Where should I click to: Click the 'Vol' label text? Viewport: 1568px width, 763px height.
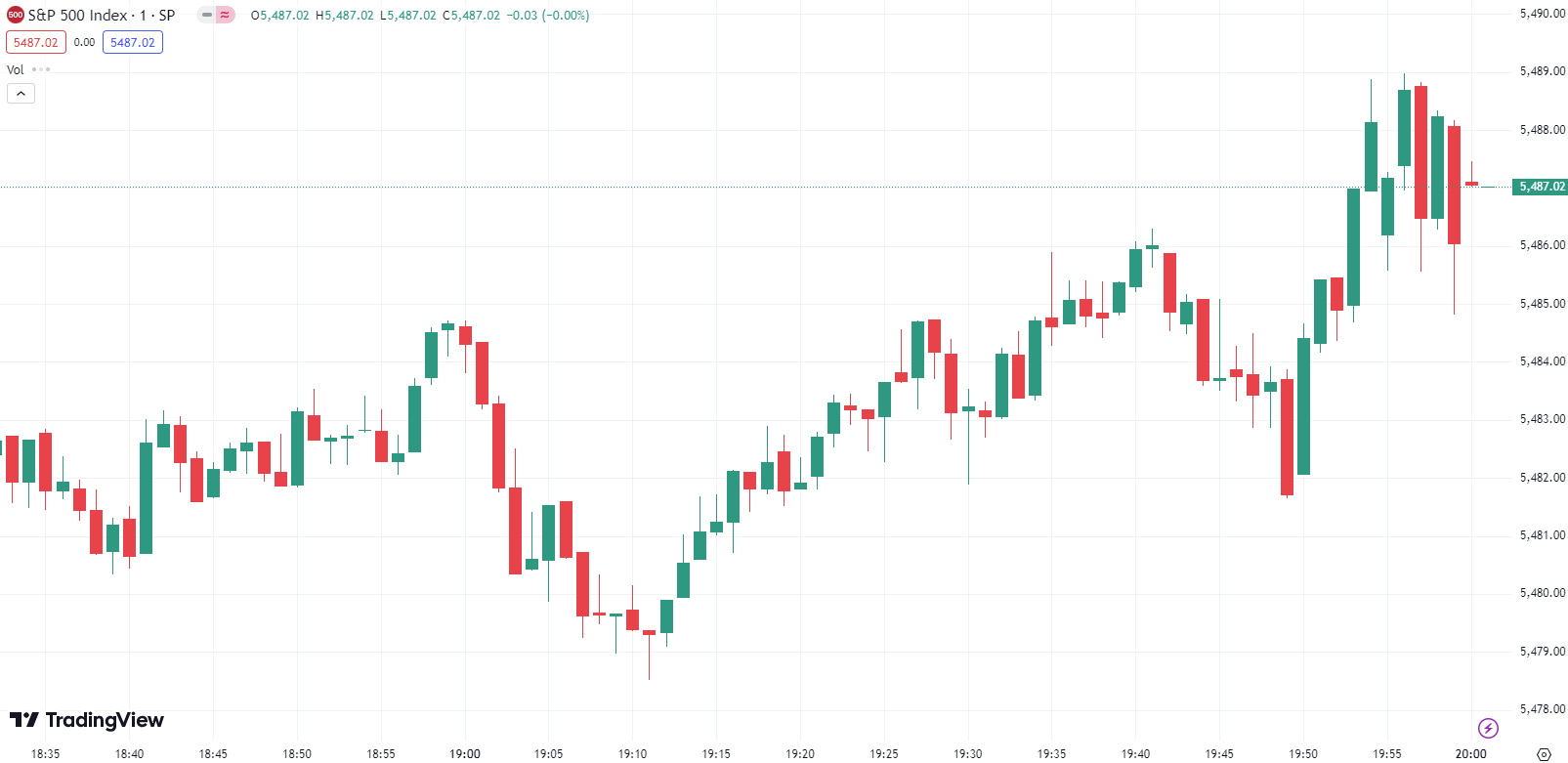[x=14, y=69]
